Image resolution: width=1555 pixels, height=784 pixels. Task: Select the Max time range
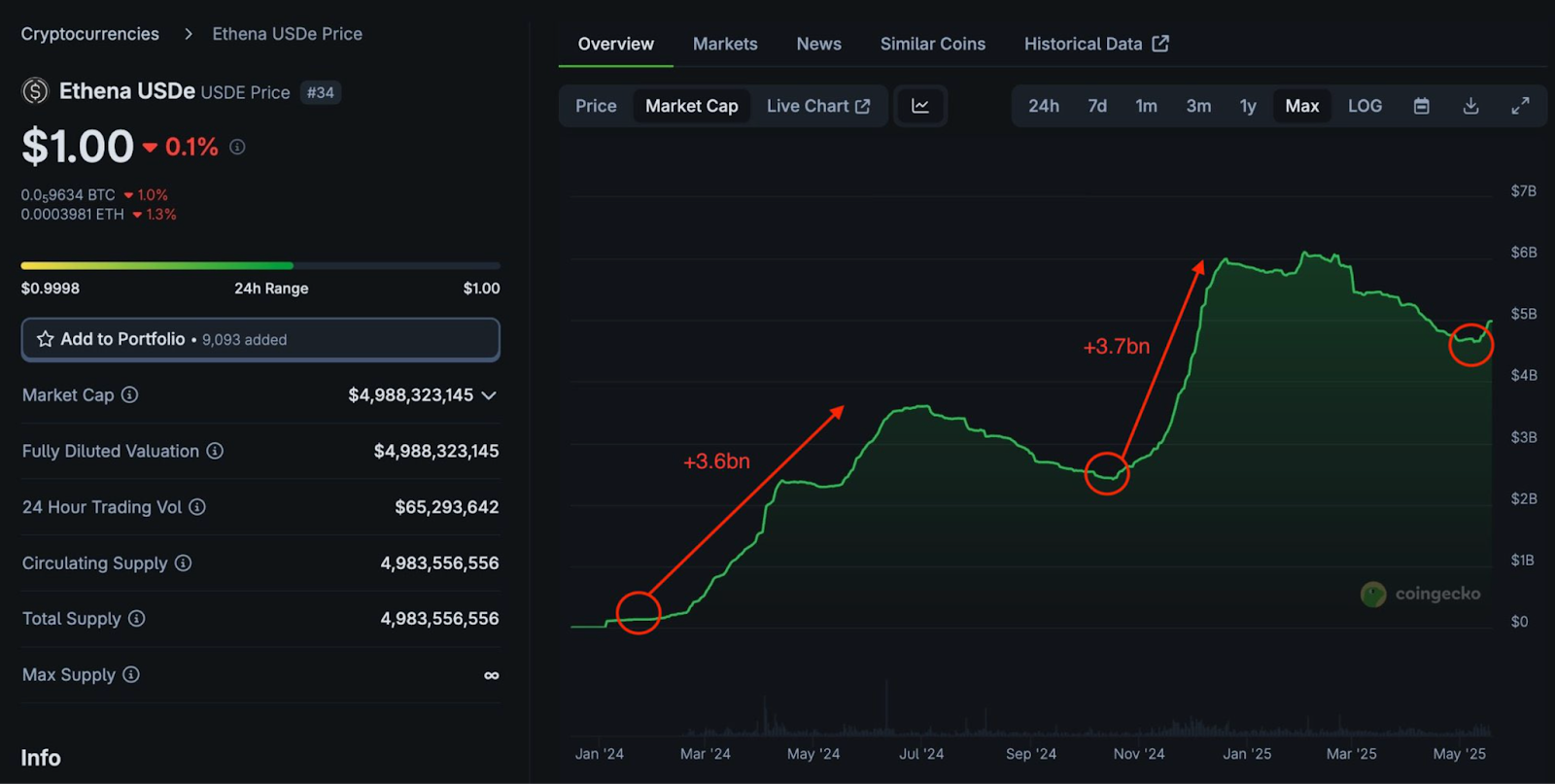click(x=1302, y=106)
